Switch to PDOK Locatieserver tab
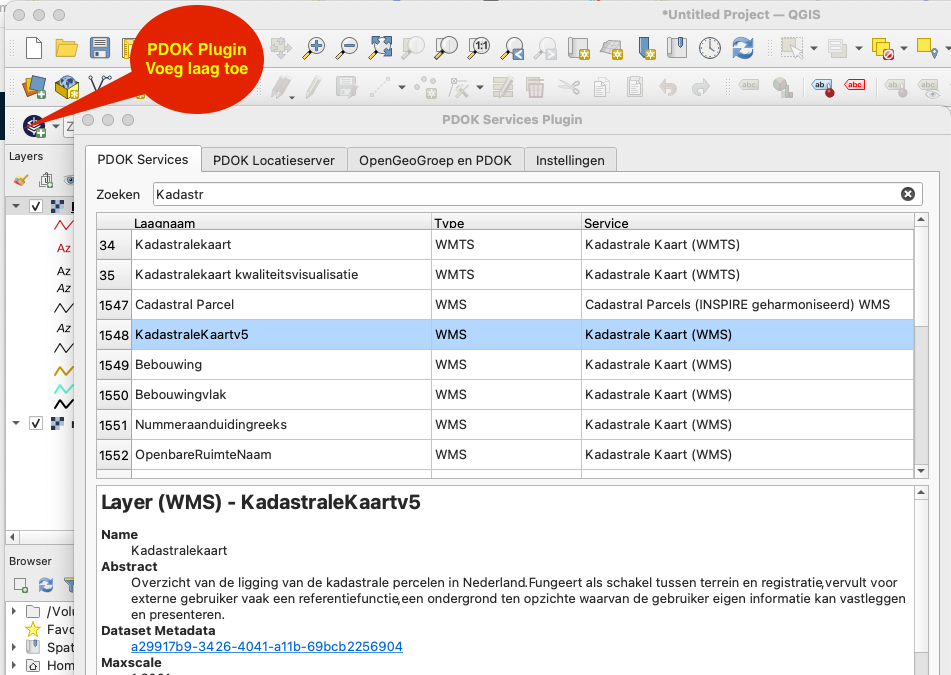 point(274,161)
